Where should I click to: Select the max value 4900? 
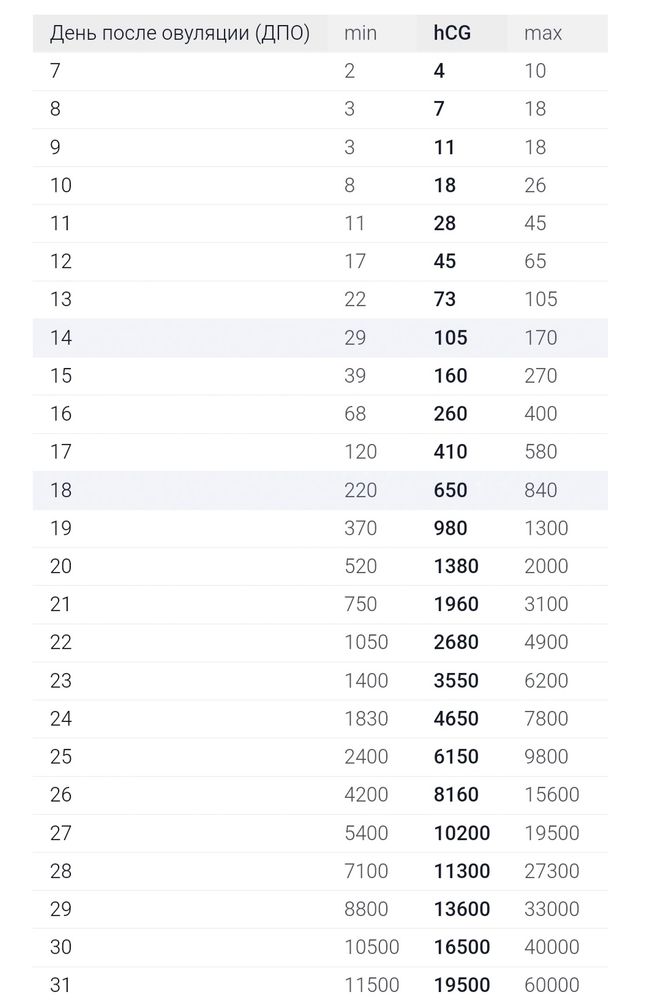click(x=546, y=642)
